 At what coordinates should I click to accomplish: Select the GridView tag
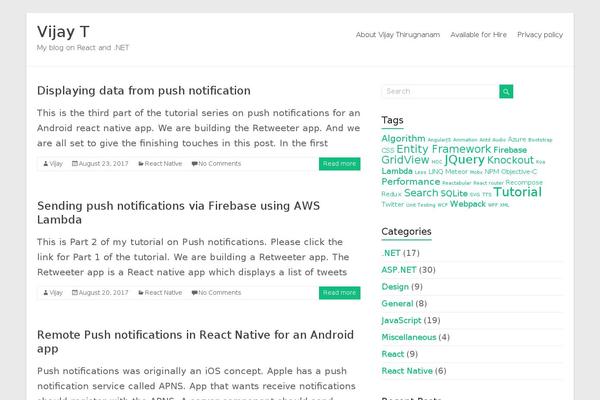405,160
